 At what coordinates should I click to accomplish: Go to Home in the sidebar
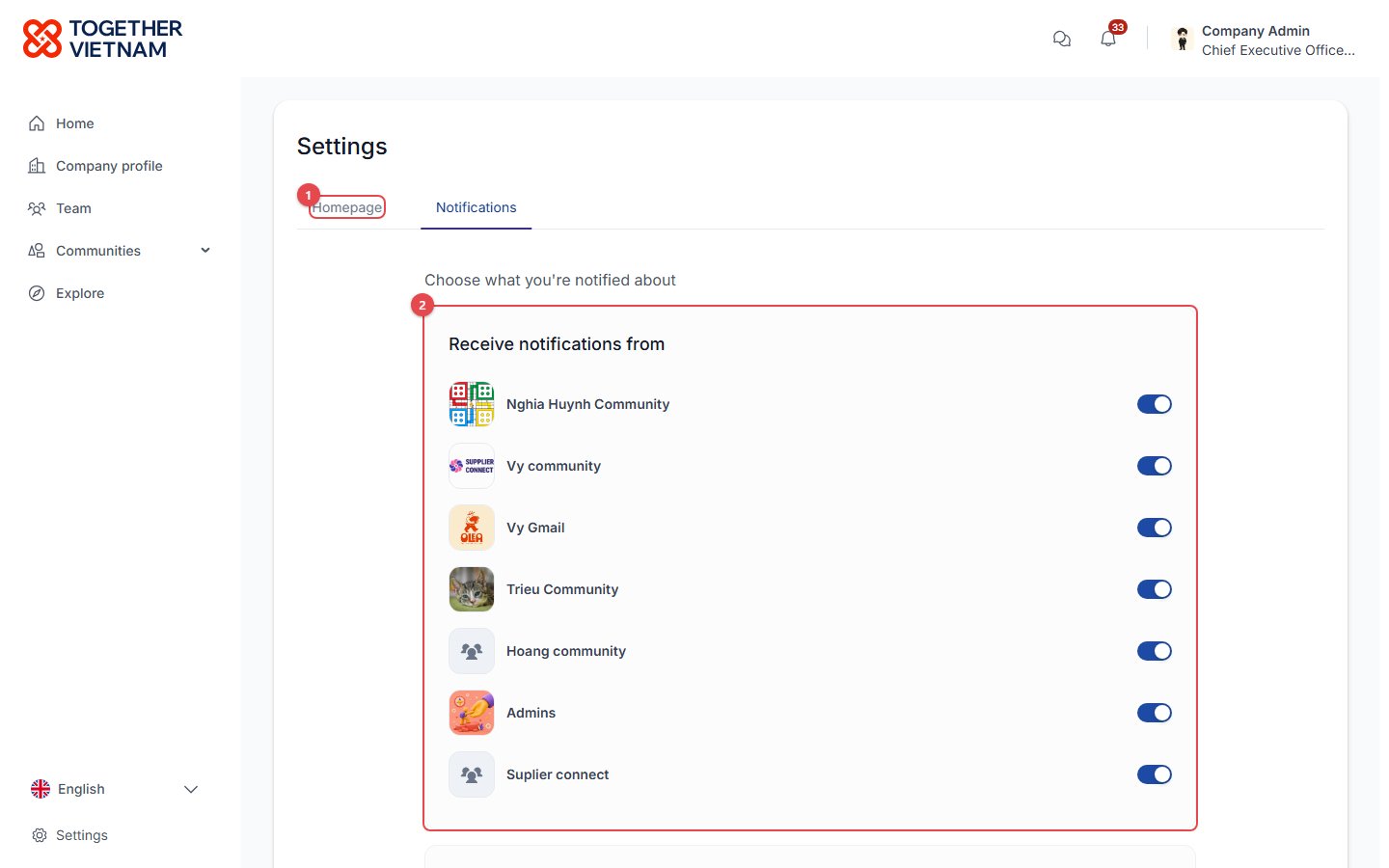[75, 123]
